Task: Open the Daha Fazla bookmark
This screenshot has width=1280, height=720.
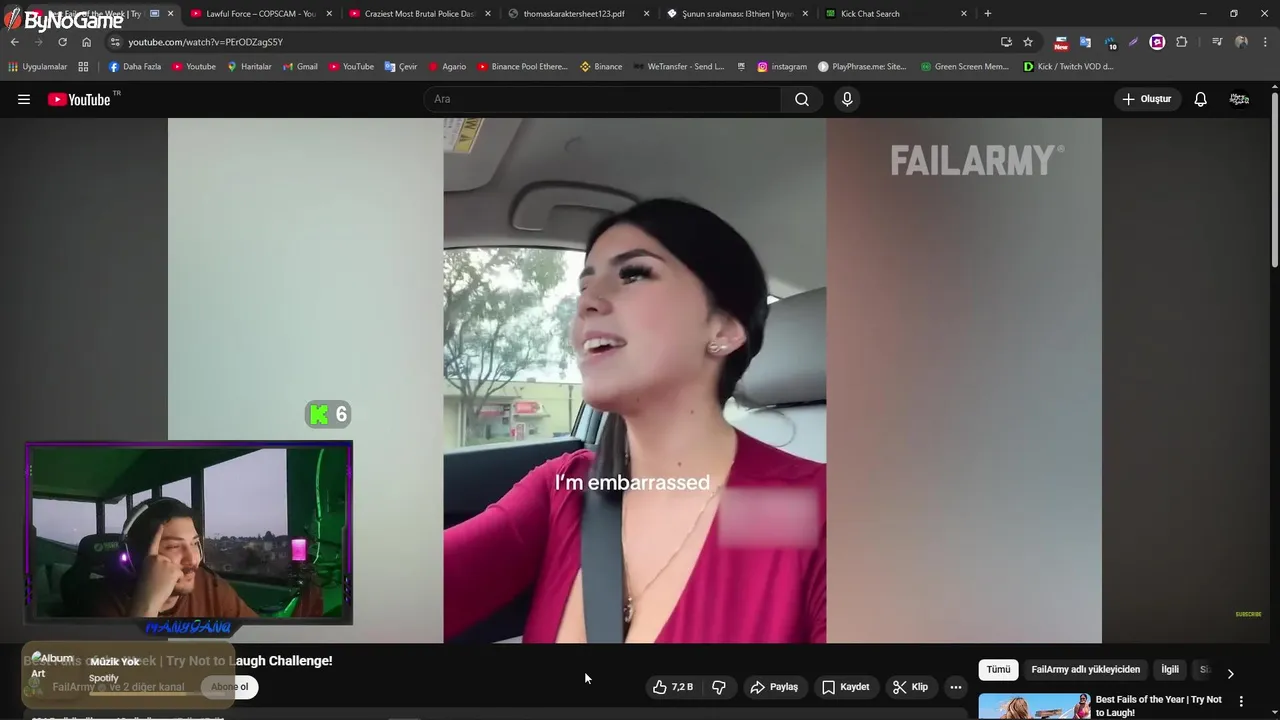Action: click(x=134, y=67)
